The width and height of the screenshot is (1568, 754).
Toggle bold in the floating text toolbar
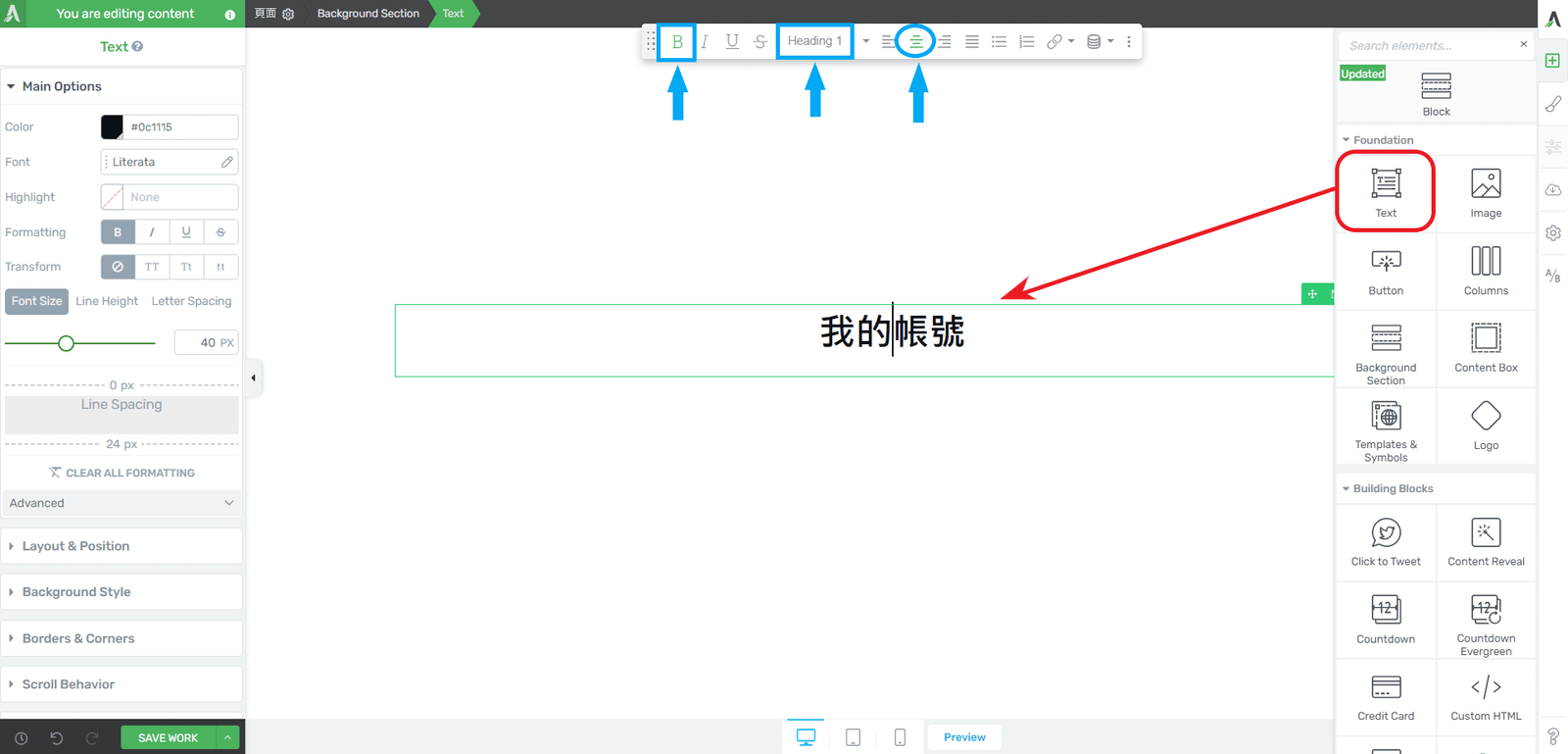[x=677, y=42]
